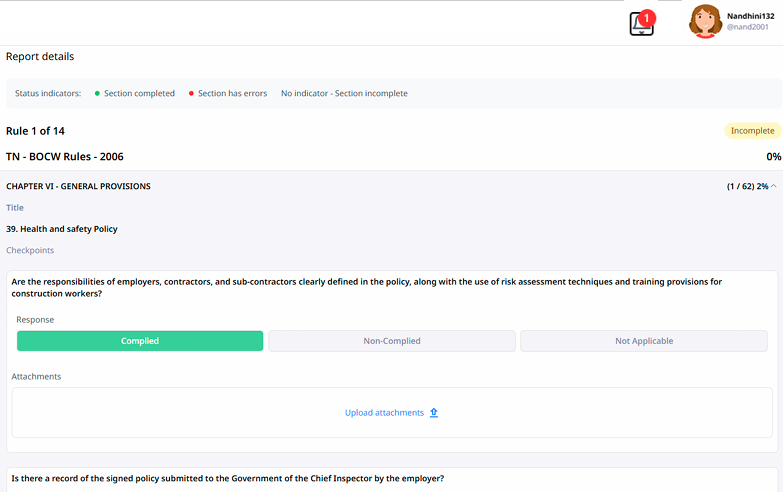
Task: Click the Rule 1 of 14 heading
Action: click(35, 131)
